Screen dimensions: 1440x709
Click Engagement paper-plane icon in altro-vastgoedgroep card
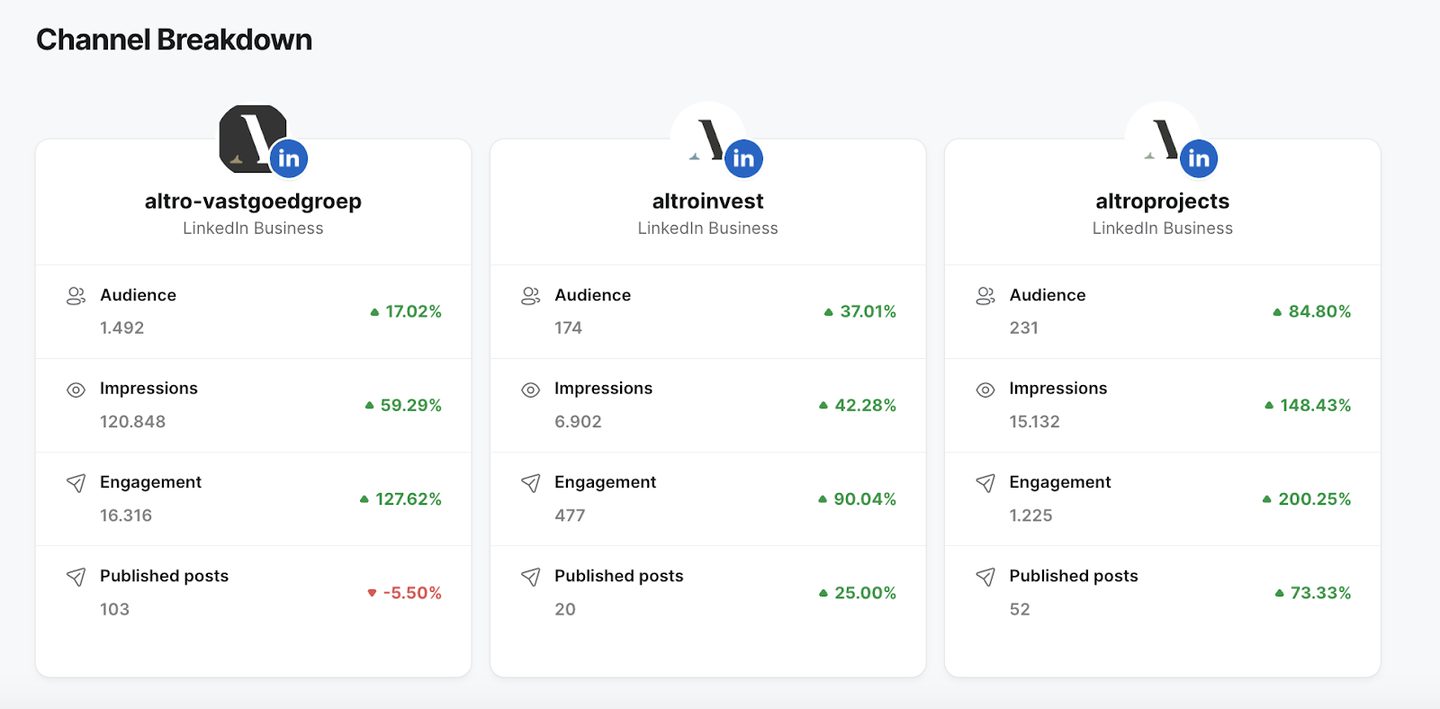(76, 483)
